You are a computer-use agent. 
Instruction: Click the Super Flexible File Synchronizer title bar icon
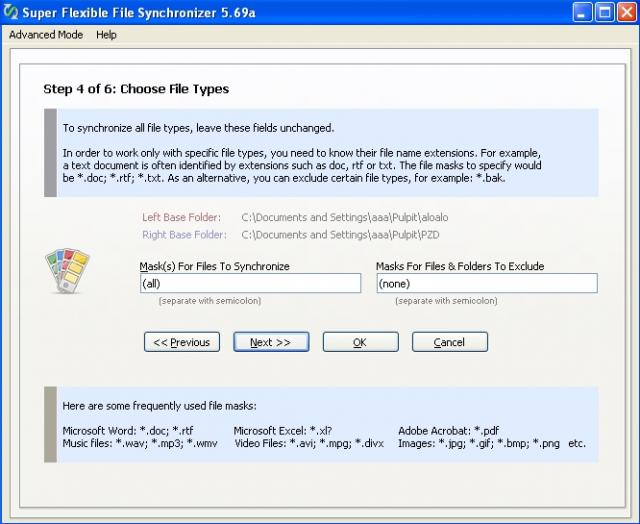tap(11, 12)
